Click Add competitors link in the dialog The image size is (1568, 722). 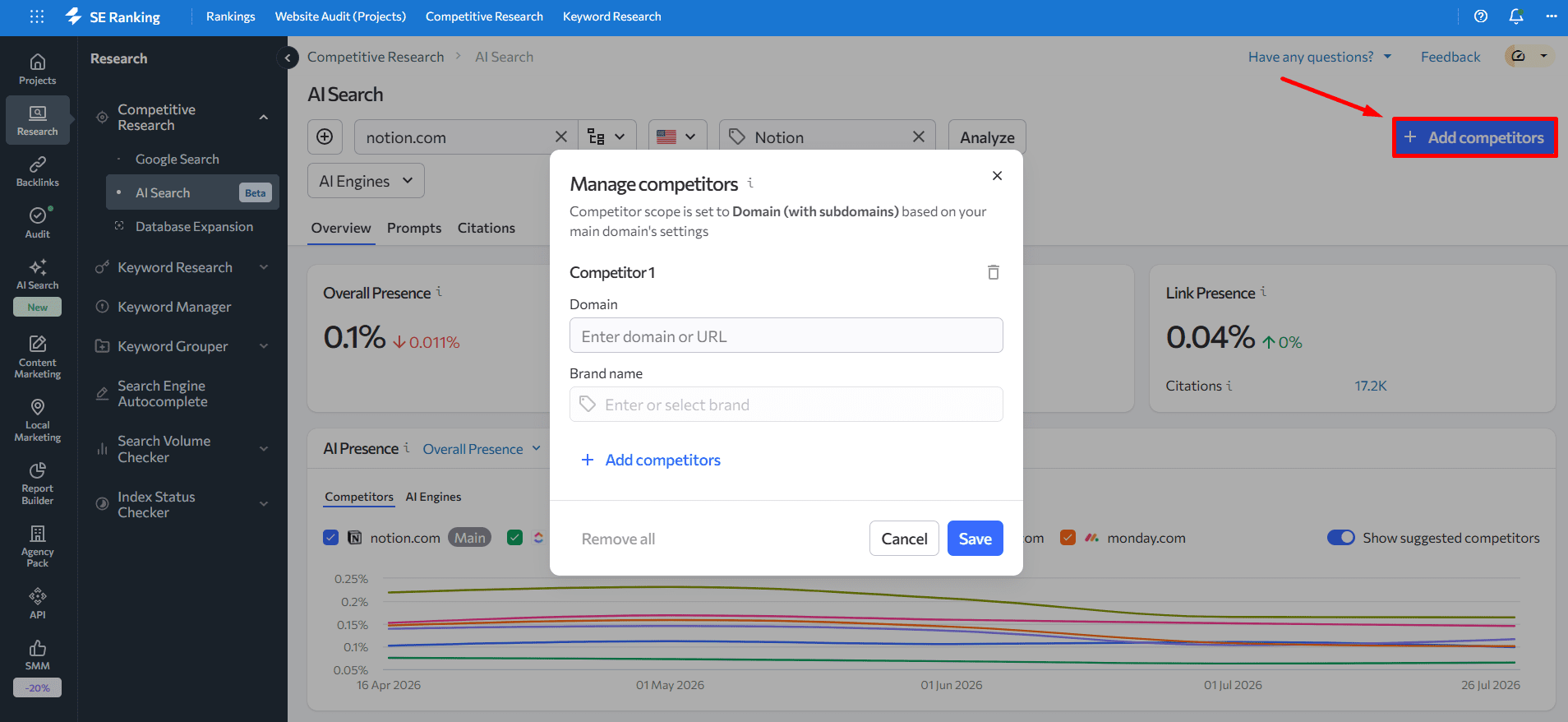point(651,460)
